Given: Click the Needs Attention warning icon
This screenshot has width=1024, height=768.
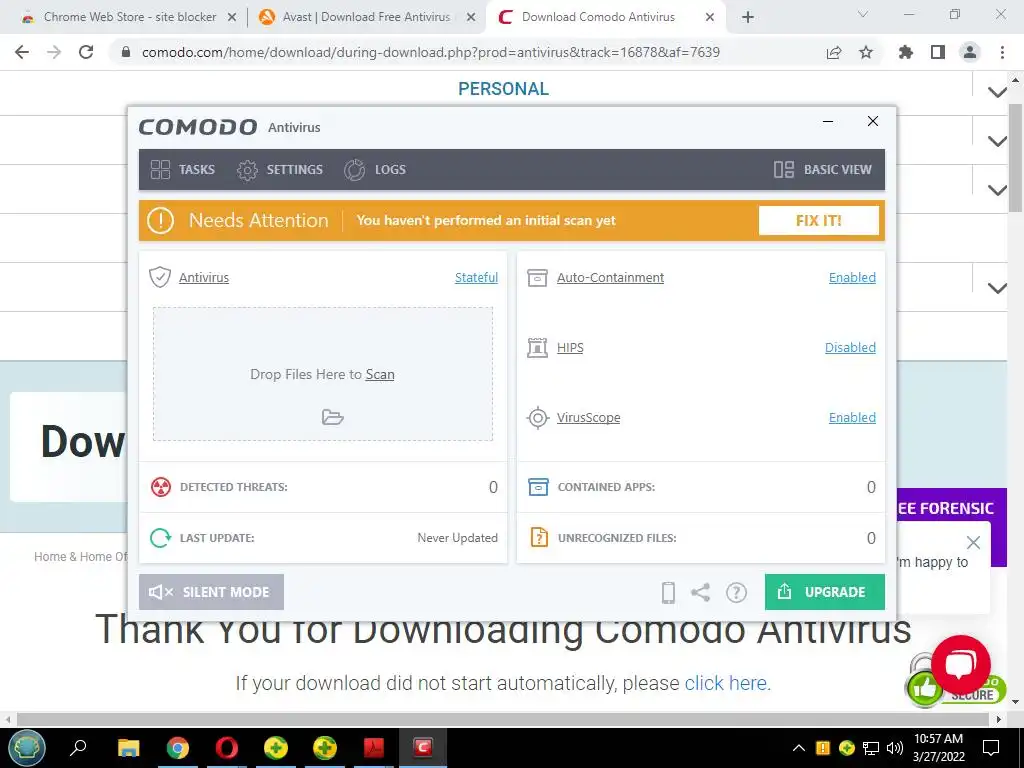Looking at the screenshot, I should pyautogui.click(x=160, y=221).
